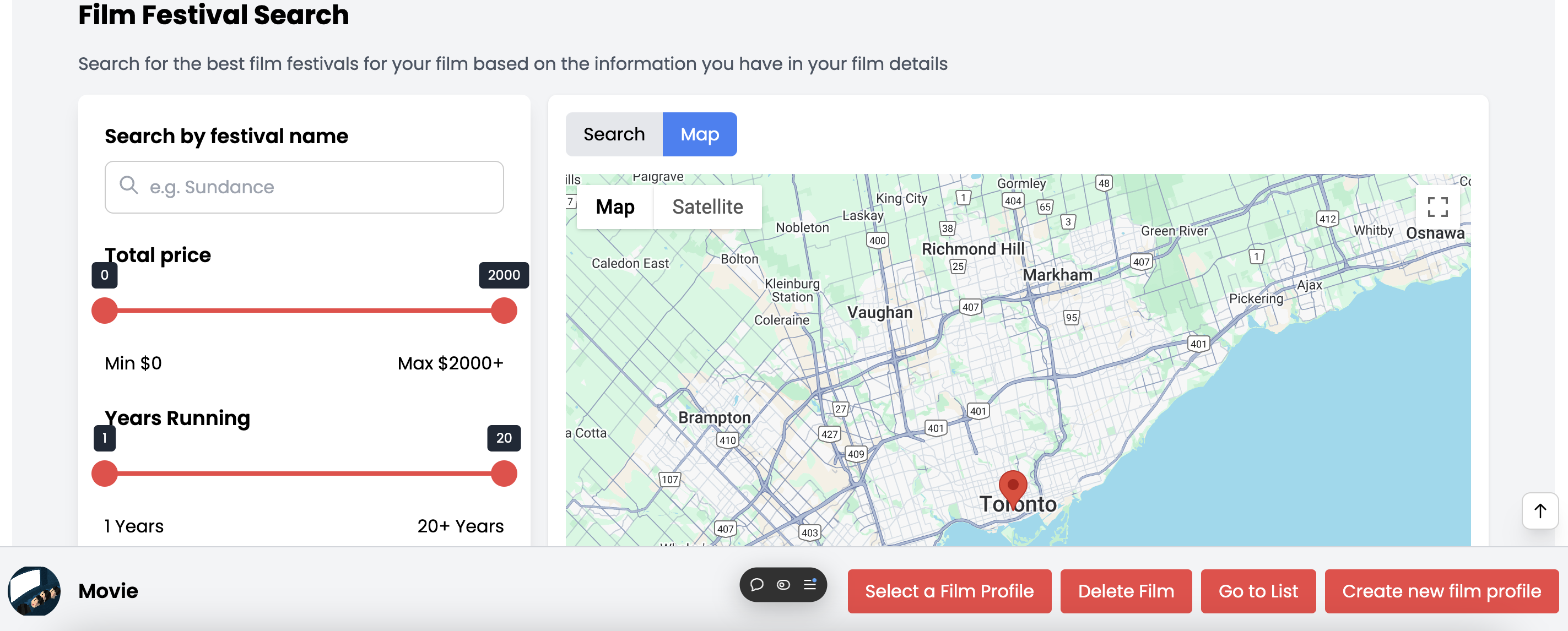The width and height of the screenshot is (1568, 631).
Task: Click the Delete Film button
Action: tap(1126, 591)
